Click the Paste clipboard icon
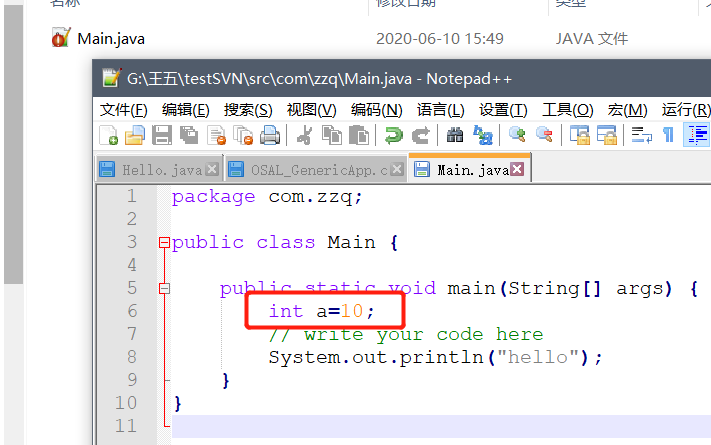 point(359,135)
